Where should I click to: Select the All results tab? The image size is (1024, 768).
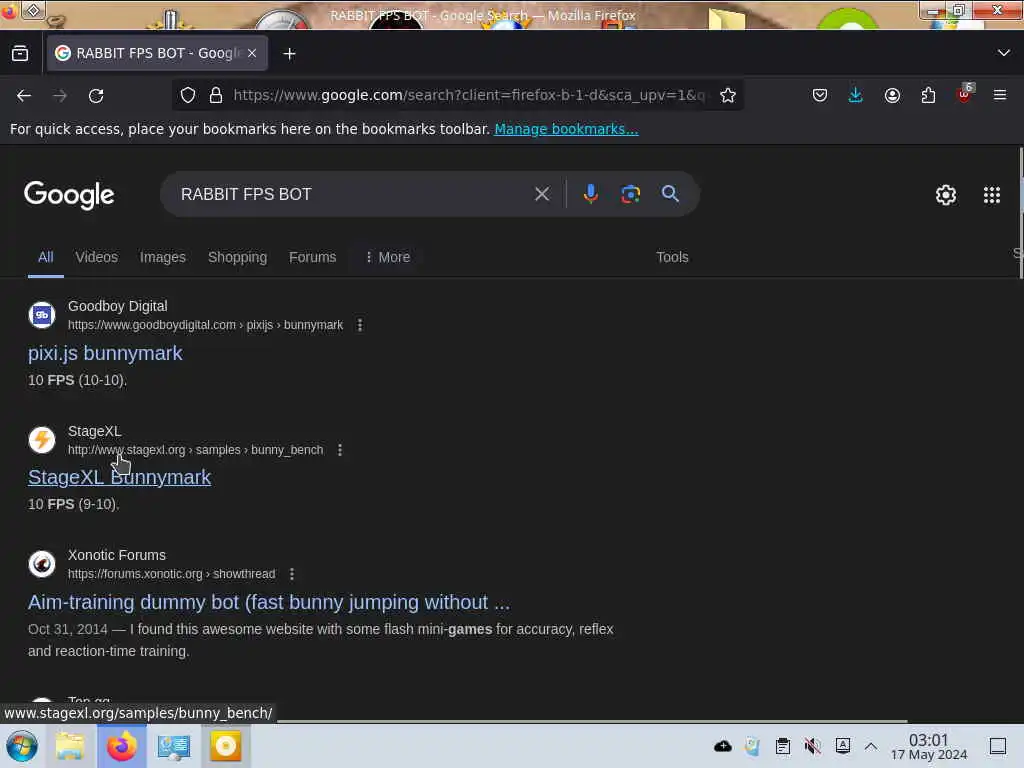click(x=46, y=257)
